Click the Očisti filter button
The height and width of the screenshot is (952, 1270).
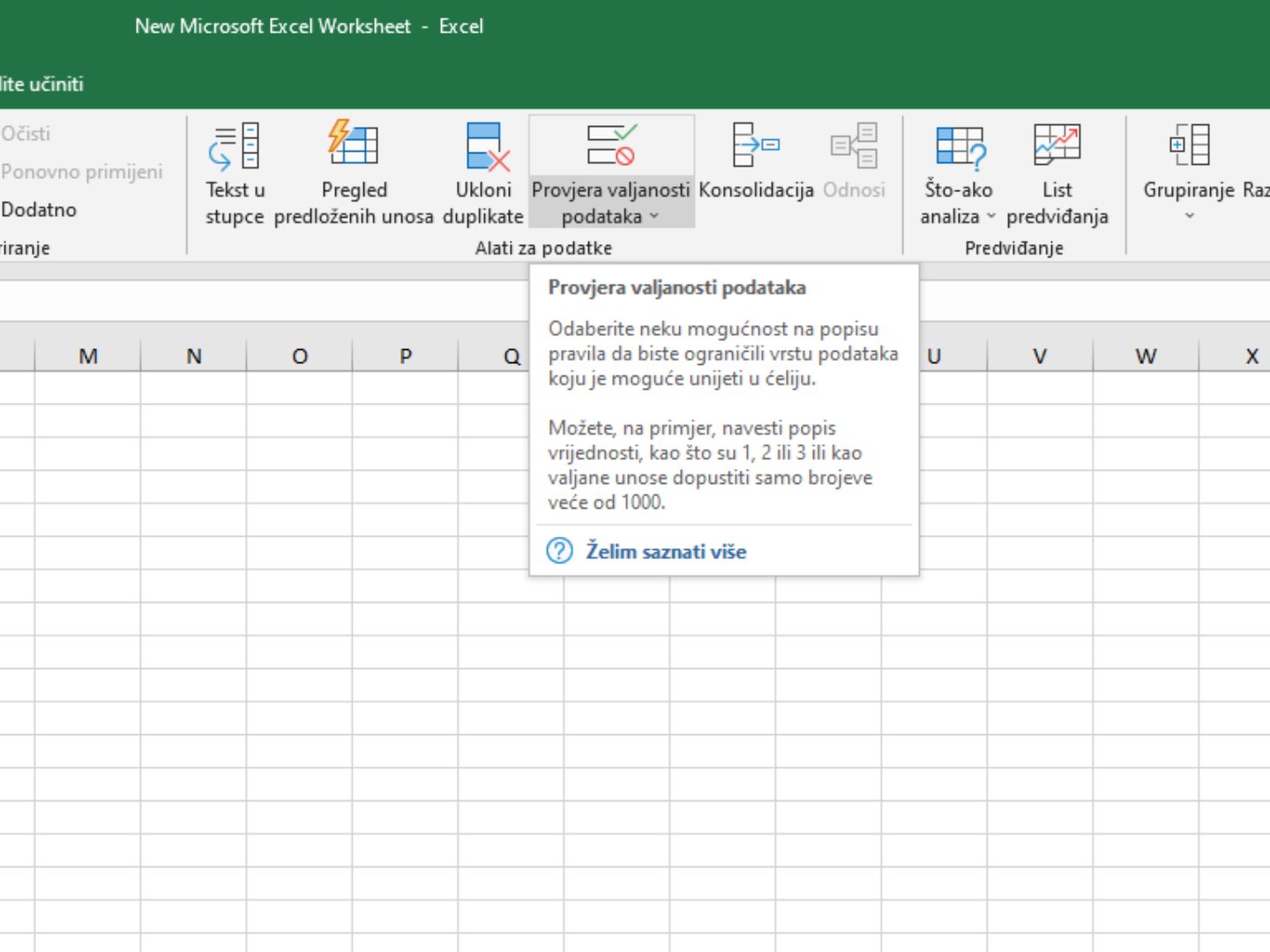coord(26,134)
